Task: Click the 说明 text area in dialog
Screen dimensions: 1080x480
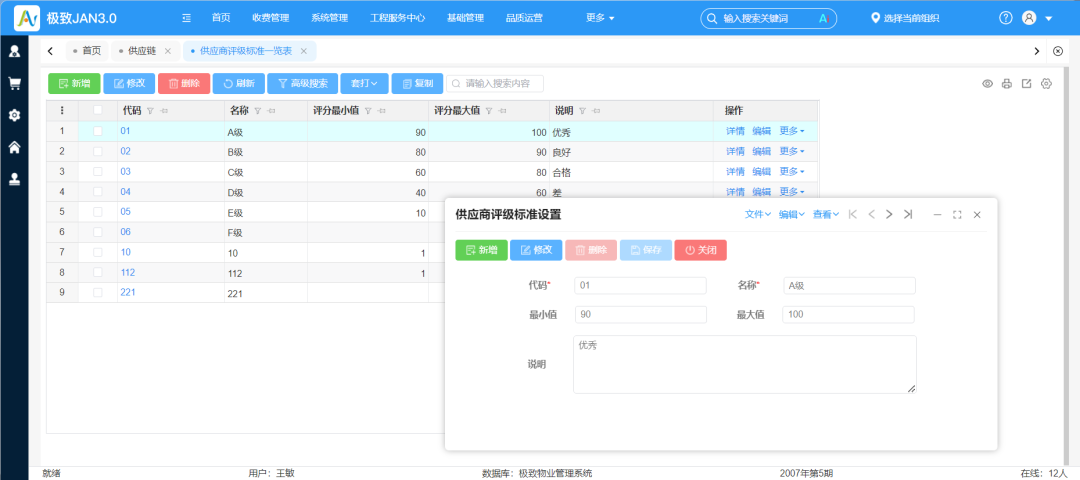Action: (745, 364)
